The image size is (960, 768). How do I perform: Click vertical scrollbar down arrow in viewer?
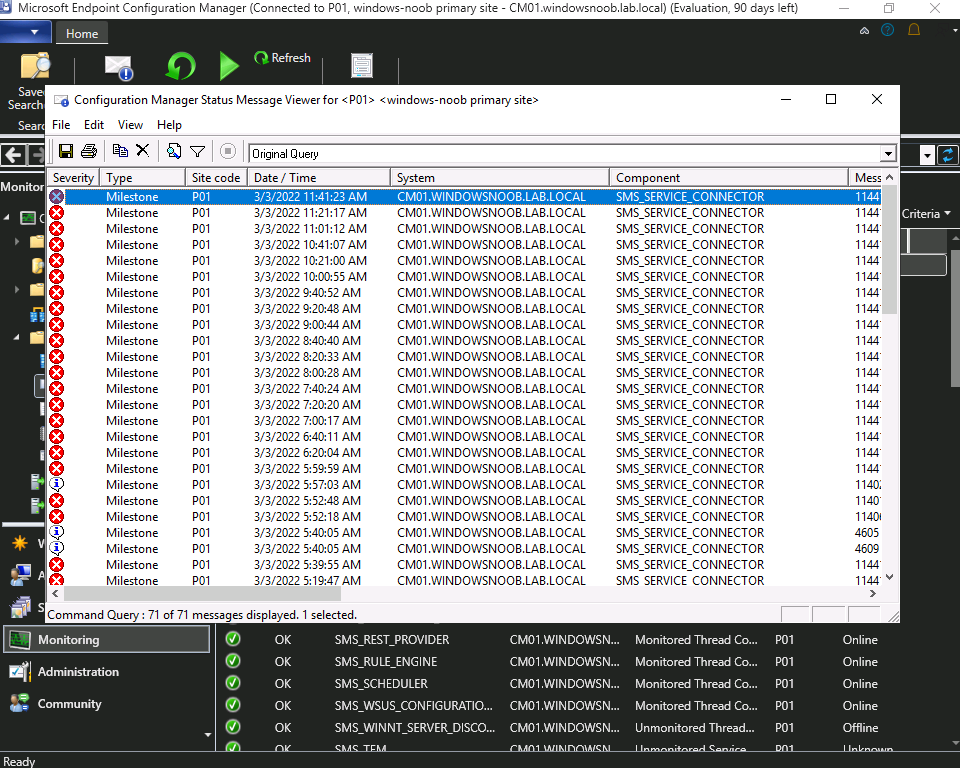tap(890, 577)
